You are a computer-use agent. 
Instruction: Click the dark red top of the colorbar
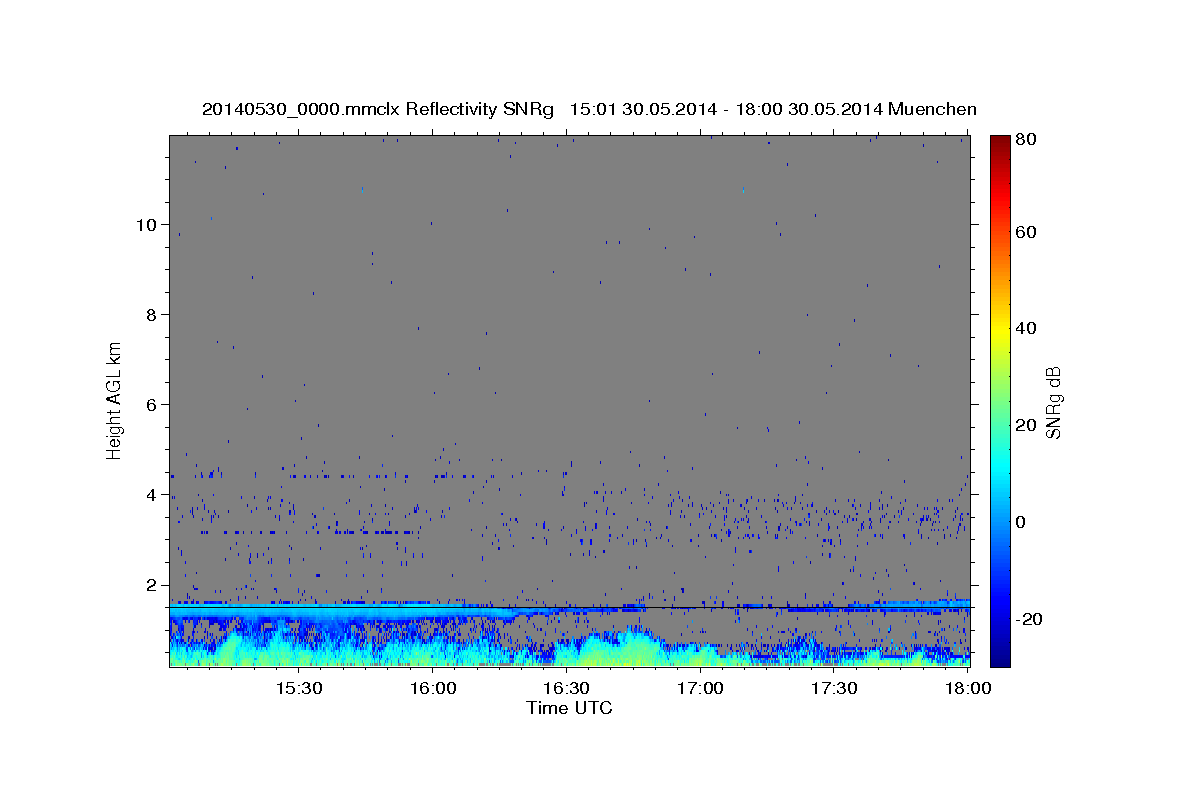click(999, 142)
